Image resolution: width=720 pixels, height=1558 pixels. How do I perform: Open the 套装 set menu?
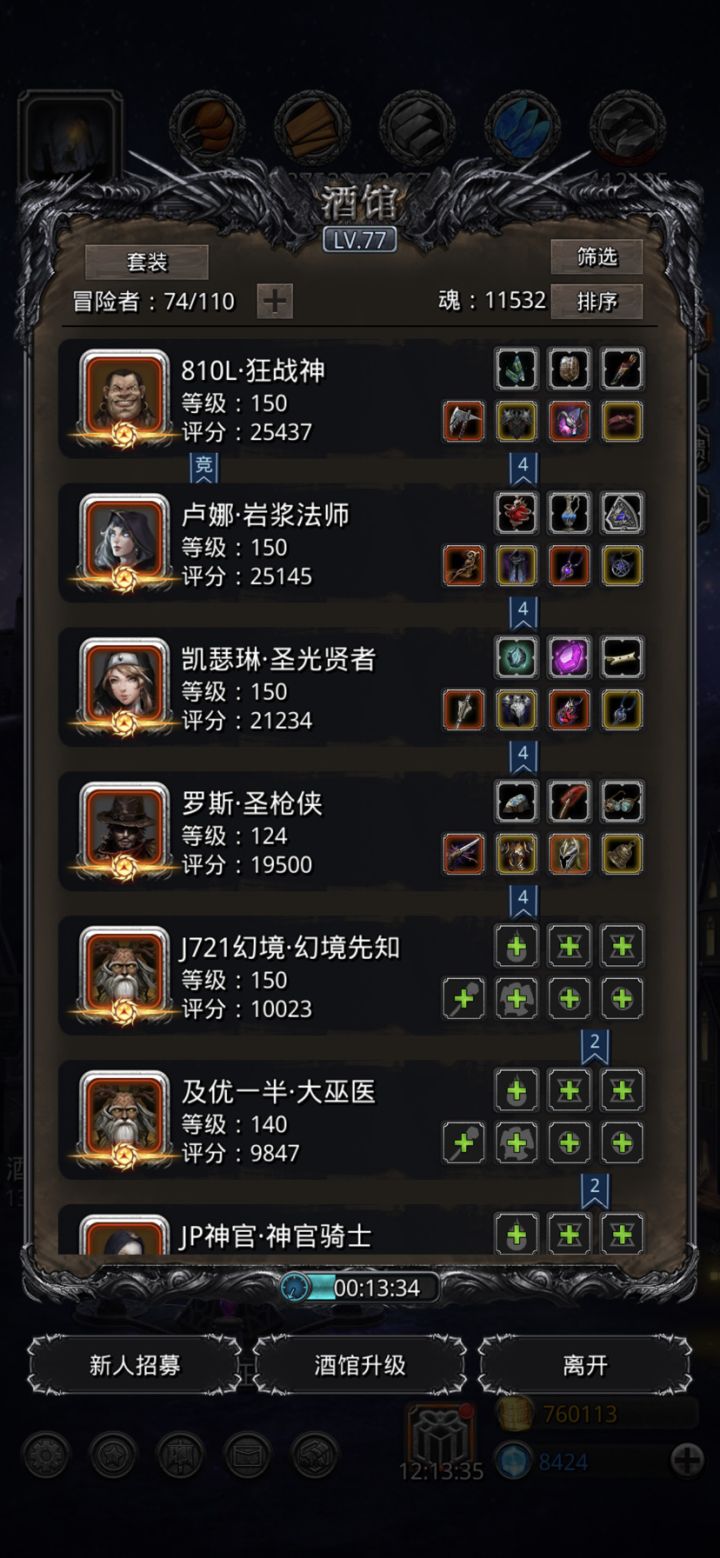147,262
